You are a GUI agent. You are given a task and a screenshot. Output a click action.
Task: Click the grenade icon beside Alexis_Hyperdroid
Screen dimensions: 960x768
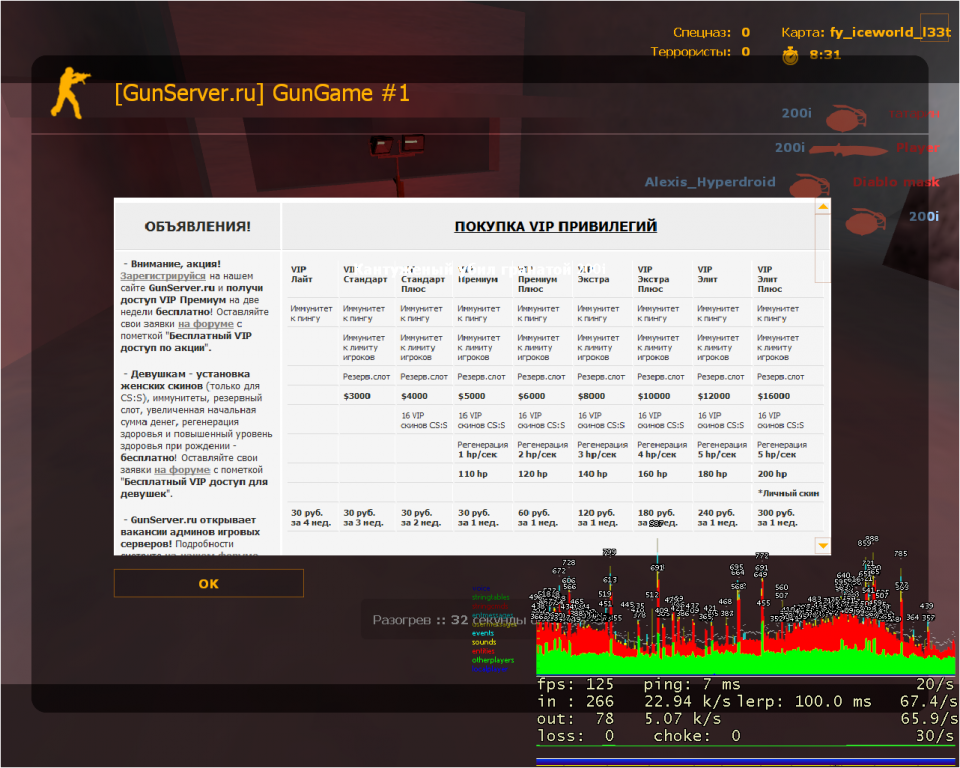click(810, 184)
